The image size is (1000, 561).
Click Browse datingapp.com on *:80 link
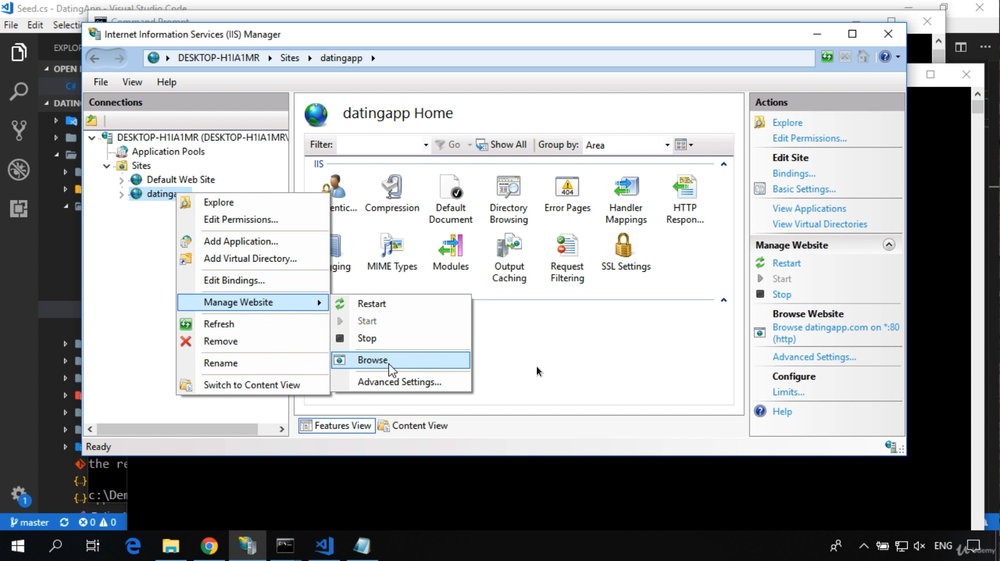tap(835, 333)
